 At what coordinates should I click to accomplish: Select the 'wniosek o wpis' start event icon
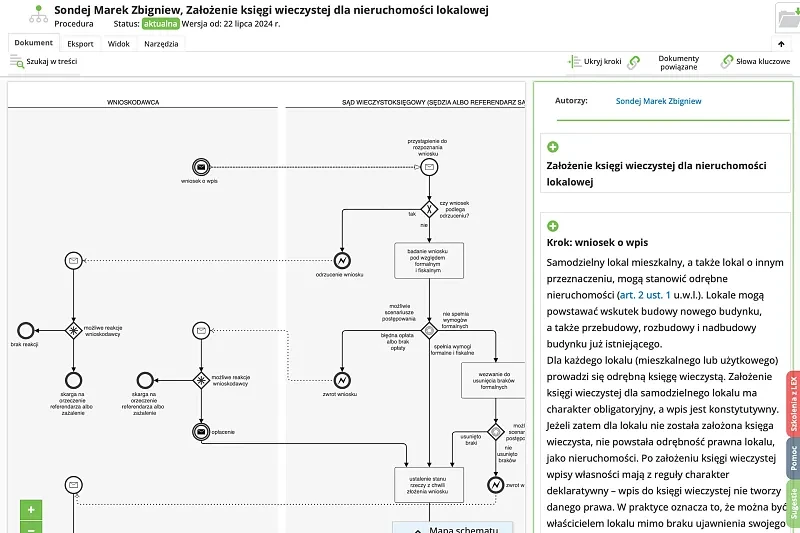tap(201, 167)
